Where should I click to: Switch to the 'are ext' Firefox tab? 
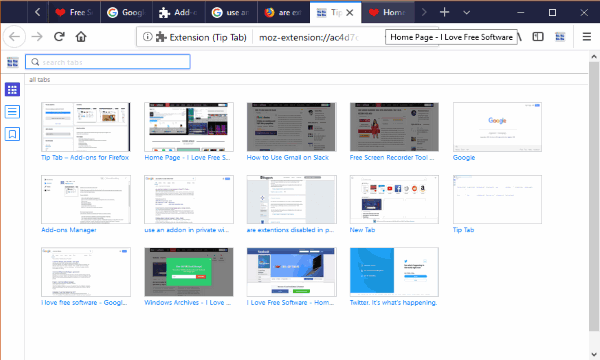click(x=283, y=12)
